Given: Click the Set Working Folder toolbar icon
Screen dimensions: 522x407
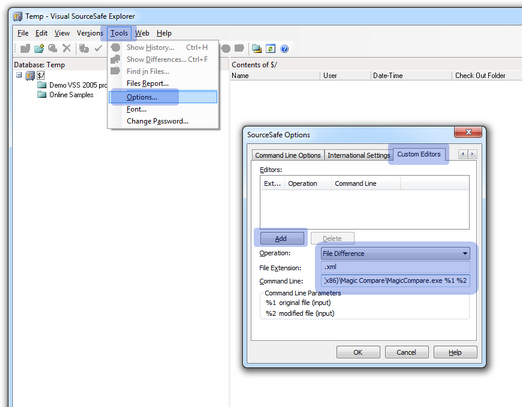Looking at the screenshot, I should tap(256, 49).
